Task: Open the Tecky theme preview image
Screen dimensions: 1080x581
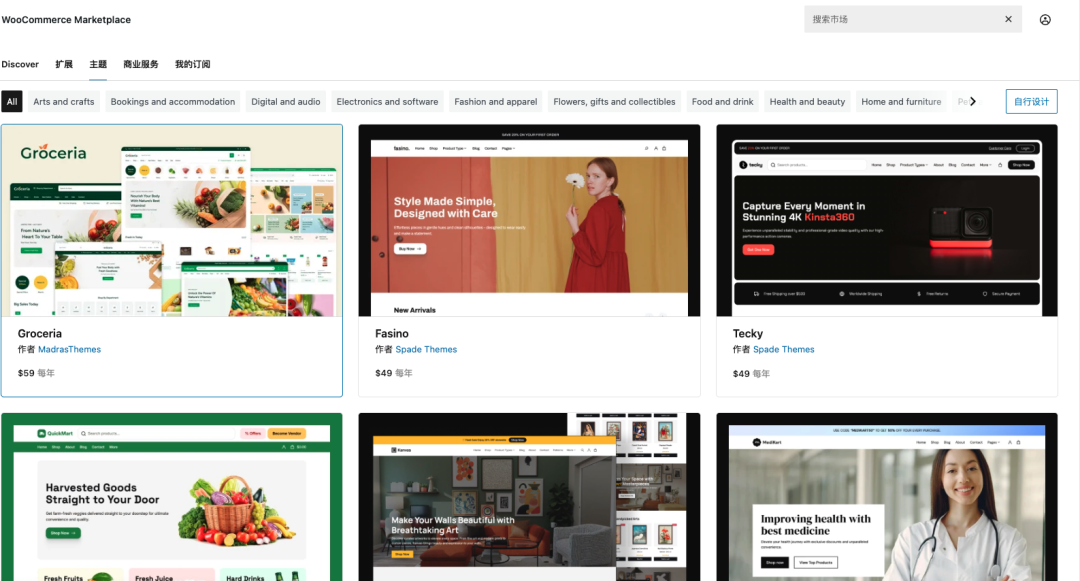Action: pos(886,220)
